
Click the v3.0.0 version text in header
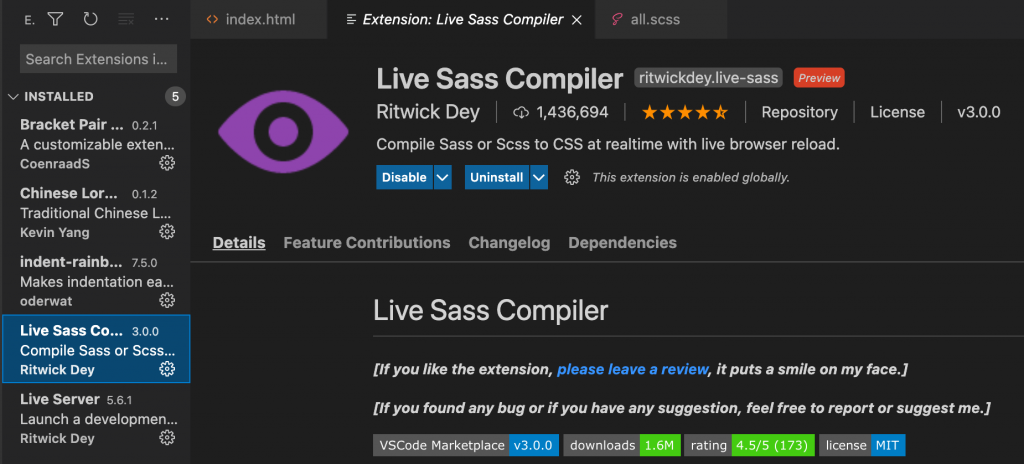(x=979, y=112)
